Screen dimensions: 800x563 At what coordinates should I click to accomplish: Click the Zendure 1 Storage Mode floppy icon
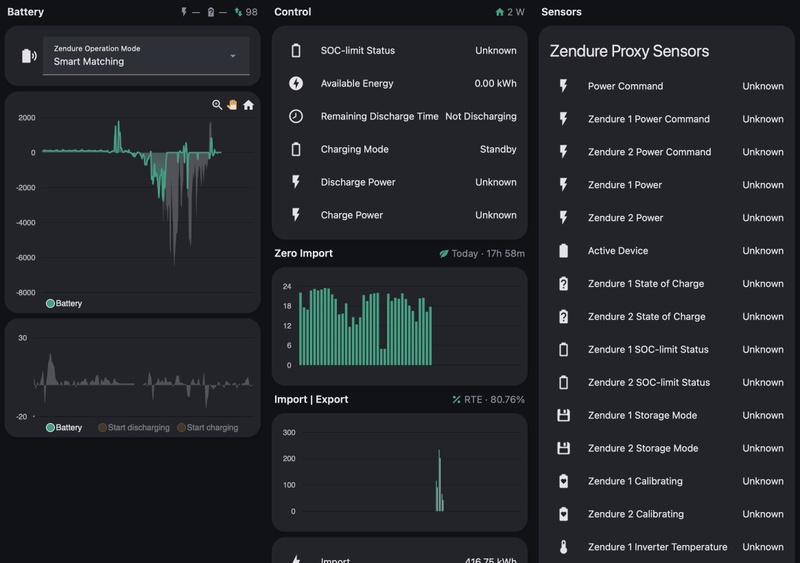(563, 415)
